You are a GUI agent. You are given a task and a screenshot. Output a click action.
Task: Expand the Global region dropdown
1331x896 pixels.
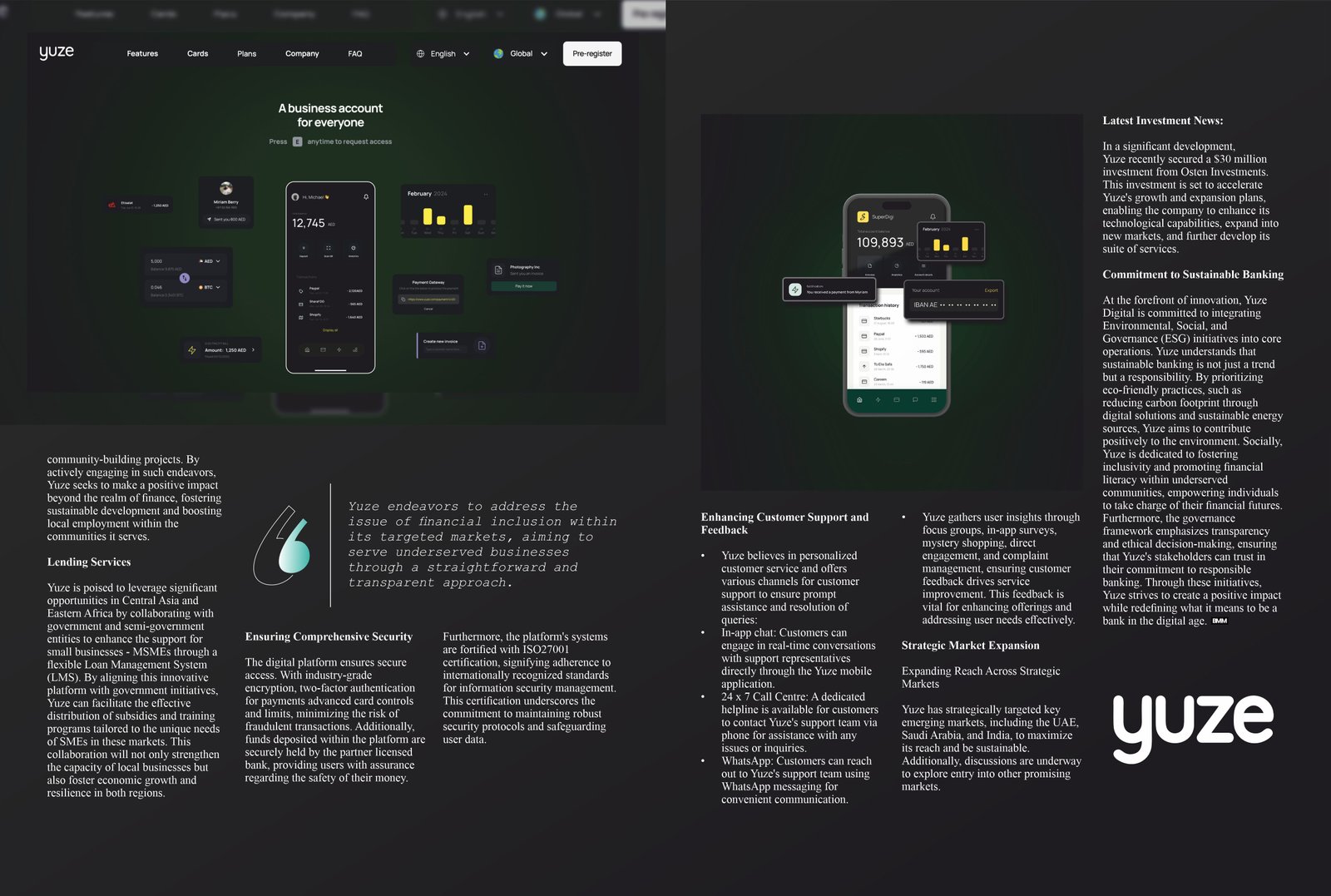pos(521,53)
